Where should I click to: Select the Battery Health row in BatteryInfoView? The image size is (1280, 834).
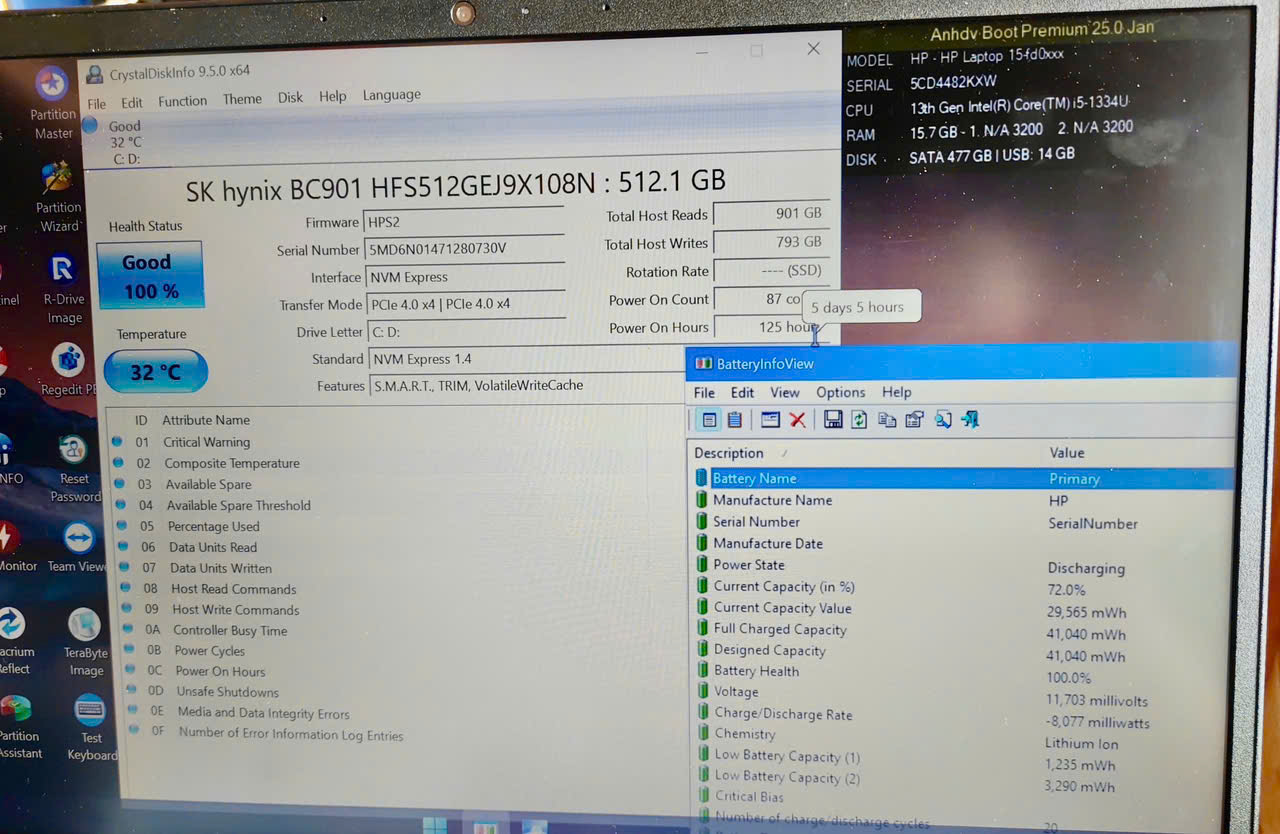tap(756, 671)
